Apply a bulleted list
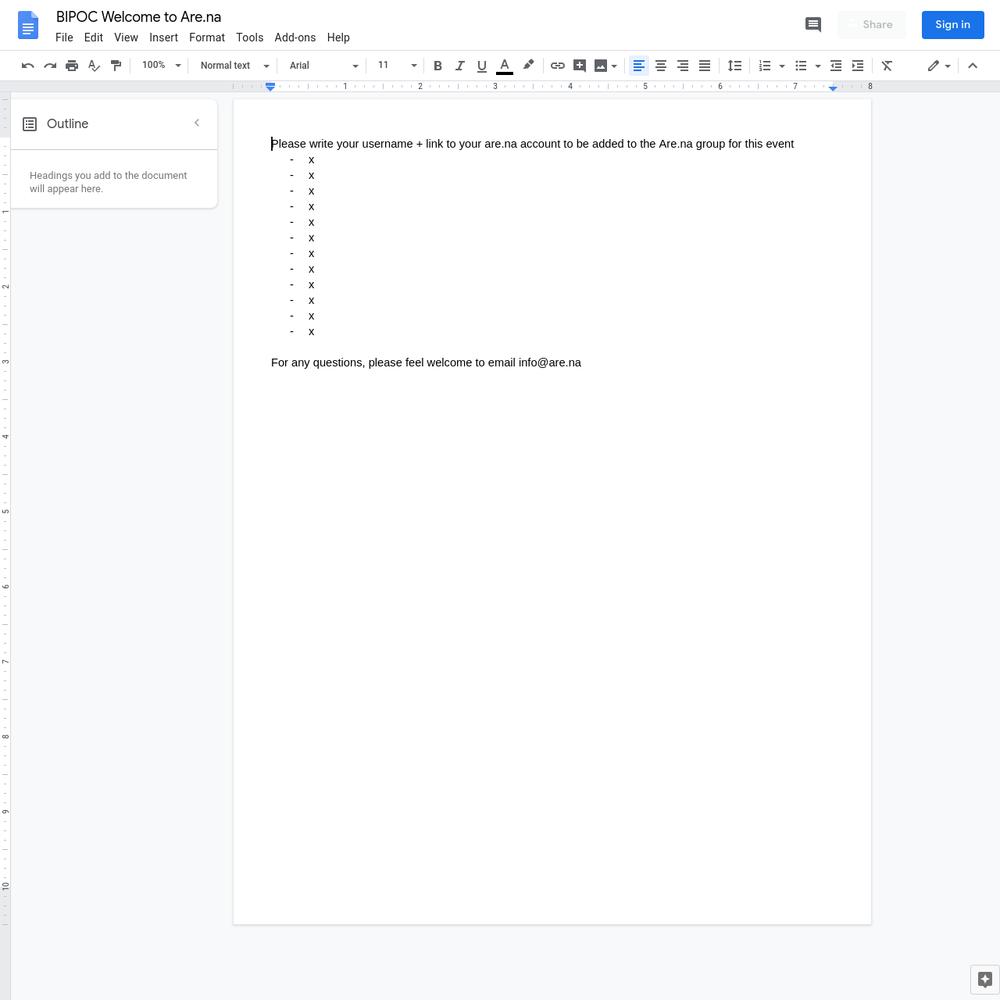The width and height of the screenshot is (1000, 1000). pos(801,66)
